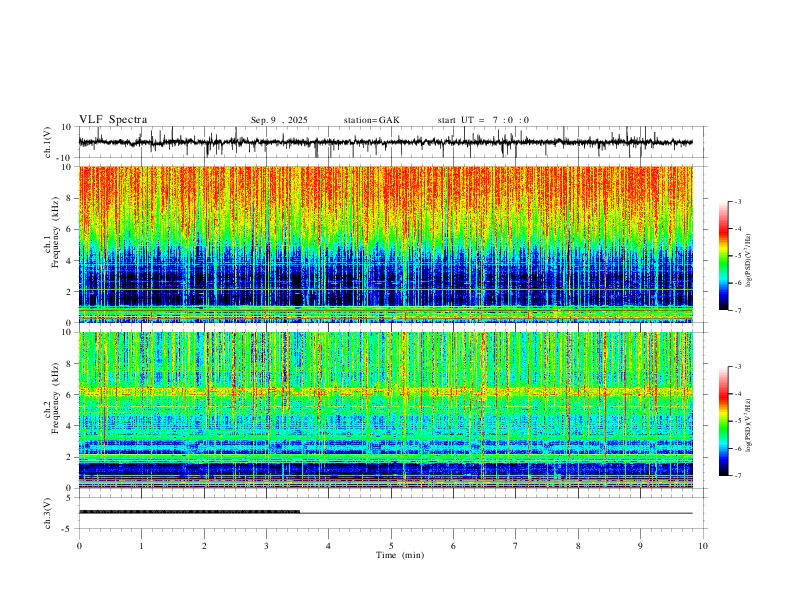Viewport: 792px width, 612px height.
Task: Click the "-5" label on ch.2 color scale
Action: [x=738, y=421]
